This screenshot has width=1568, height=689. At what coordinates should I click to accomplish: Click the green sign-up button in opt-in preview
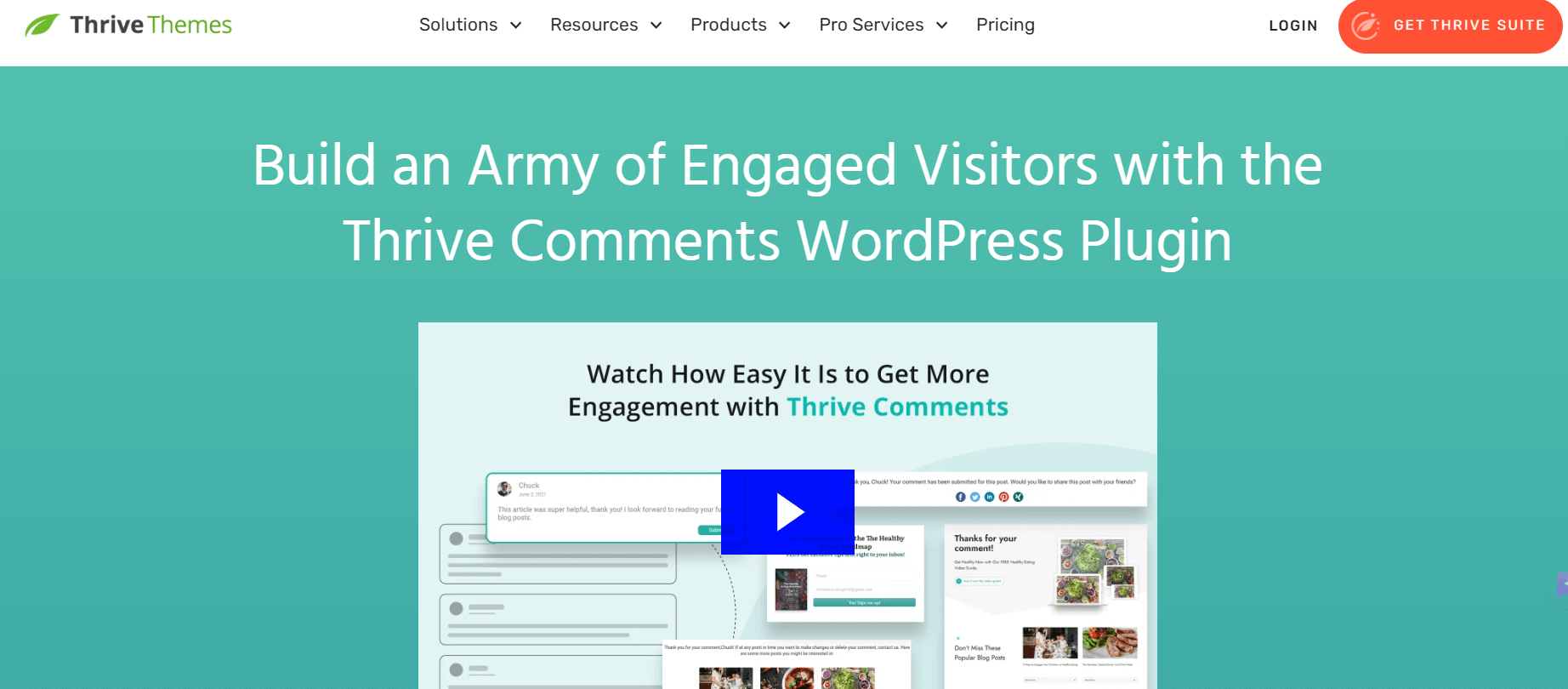864,602
